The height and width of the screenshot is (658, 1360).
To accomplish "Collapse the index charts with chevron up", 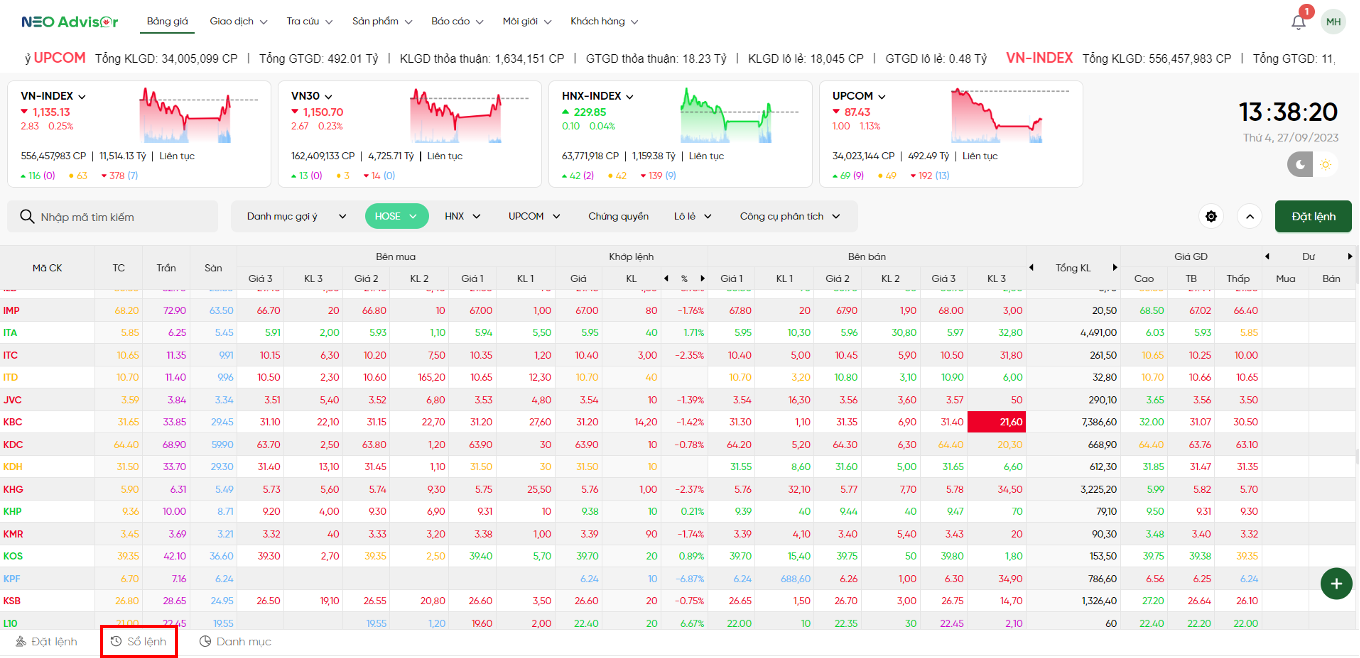I will [x=1249, y=216].
